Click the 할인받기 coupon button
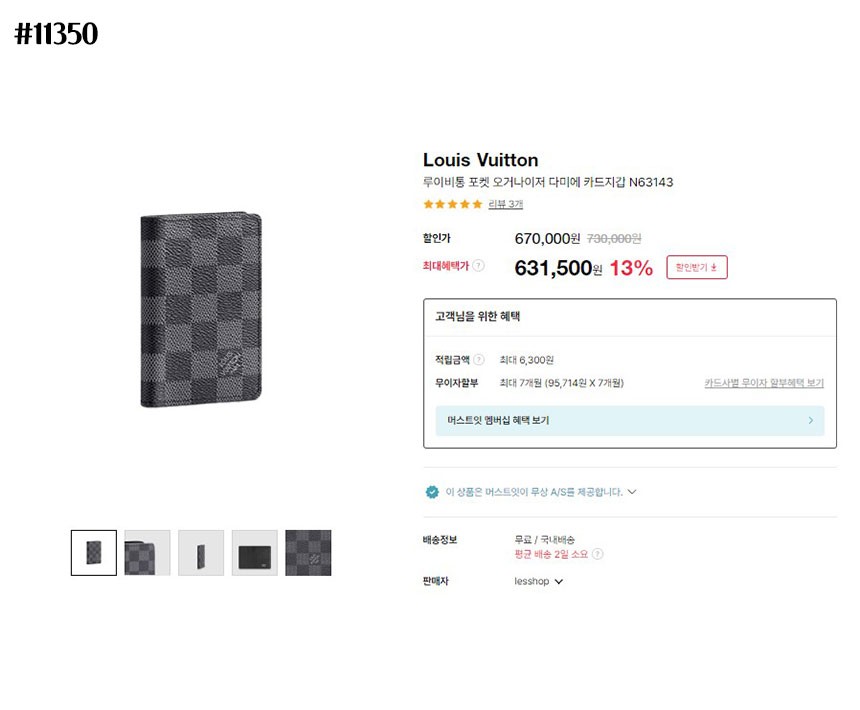860x710 pixels. click(x=697, y=267)
